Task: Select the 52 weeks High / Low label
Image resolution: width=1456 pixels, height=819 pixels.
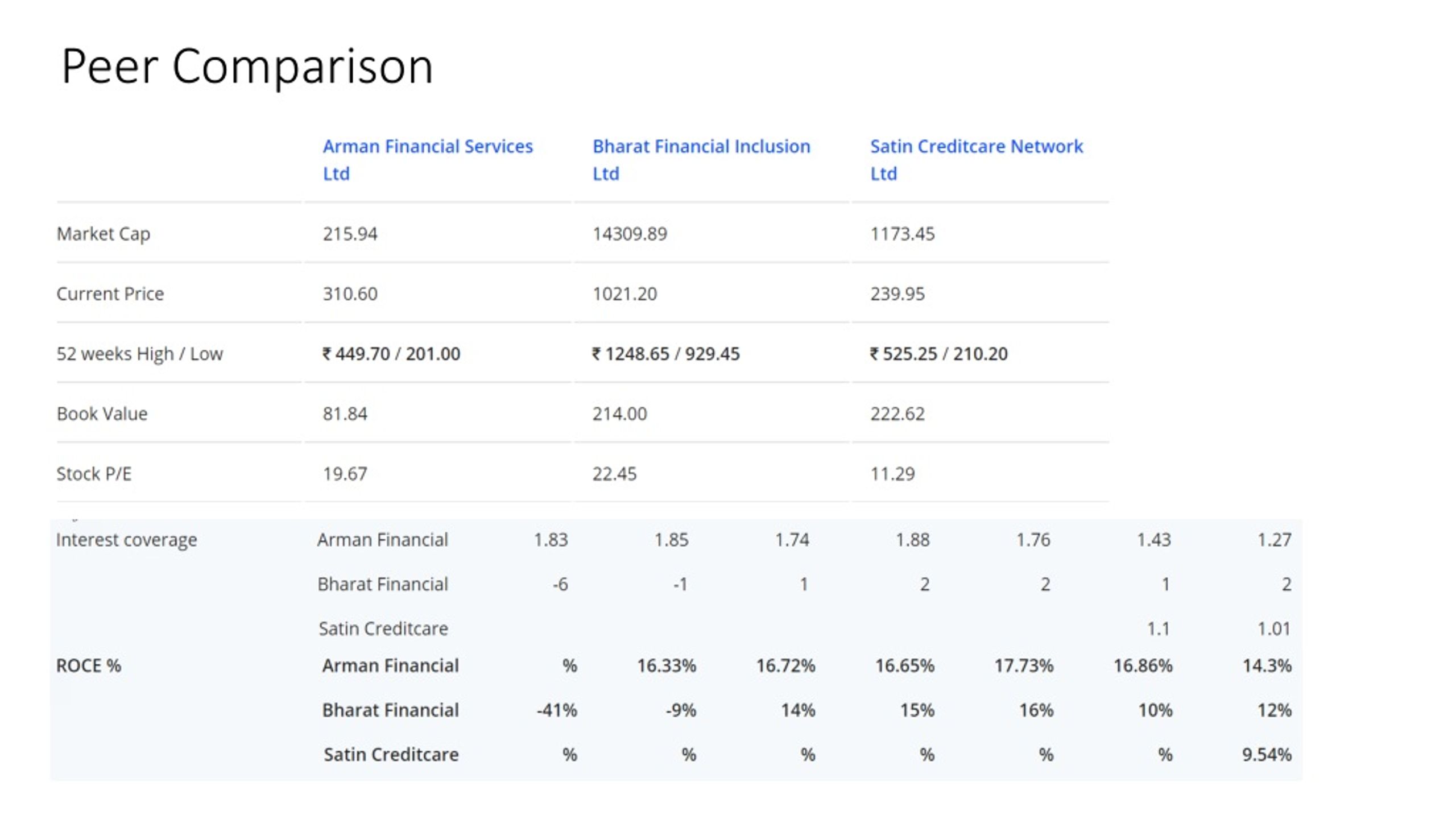Action: (139, 354)
